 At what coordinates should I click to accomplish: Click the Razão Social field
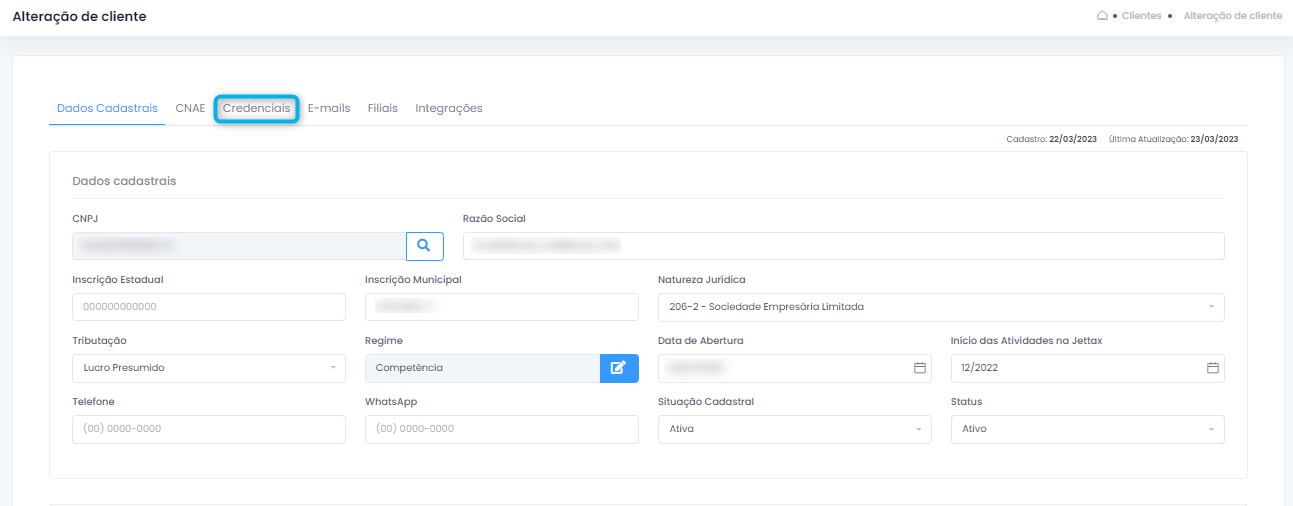click(x=844, y=246)
